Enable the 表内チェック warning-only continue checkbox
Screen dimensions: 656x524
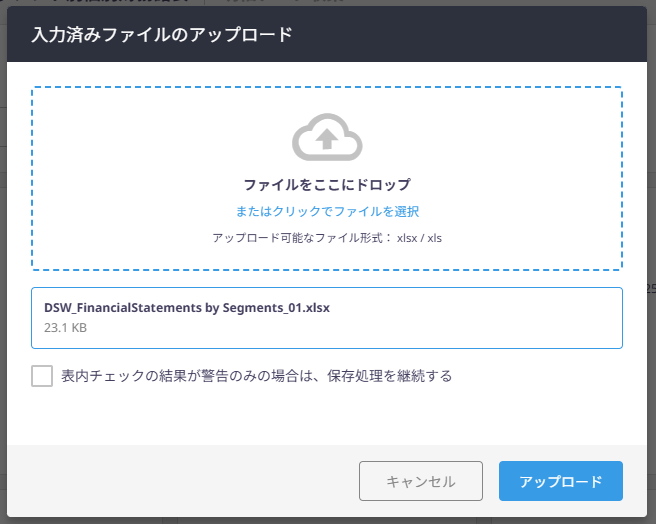coord(42,375)
